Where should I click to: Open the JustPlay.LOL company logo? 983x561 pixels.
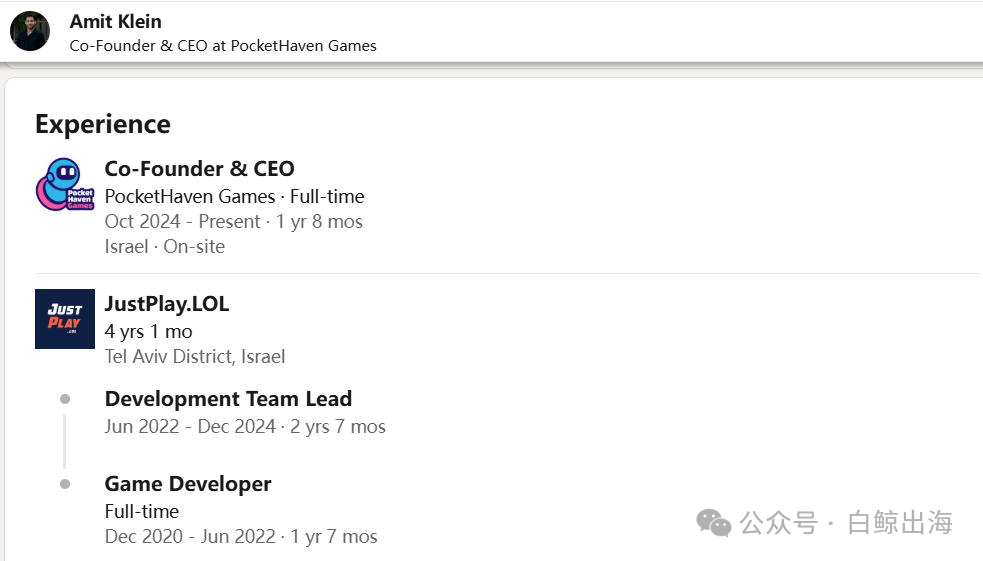coord(65,318)
